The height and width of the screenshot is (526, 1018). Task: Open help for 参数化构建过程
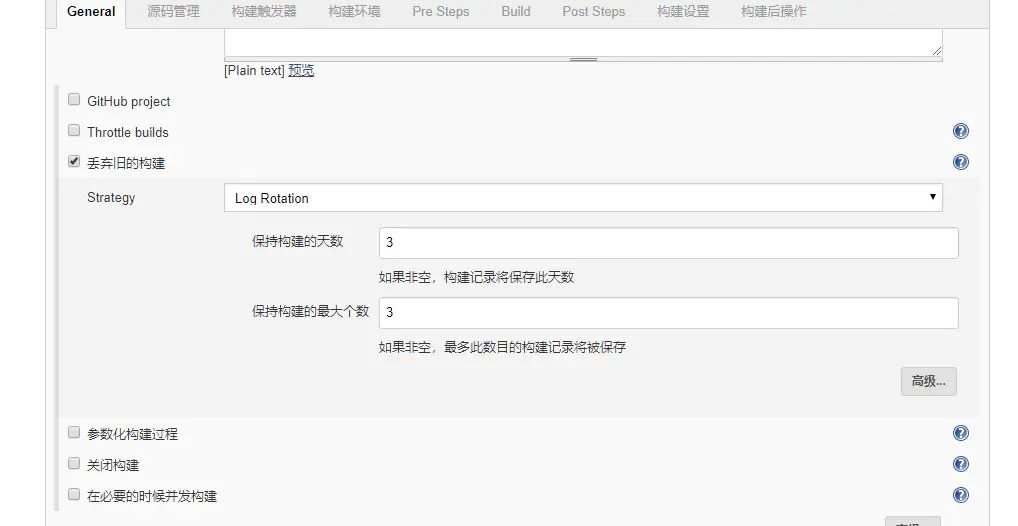(960, 433)
